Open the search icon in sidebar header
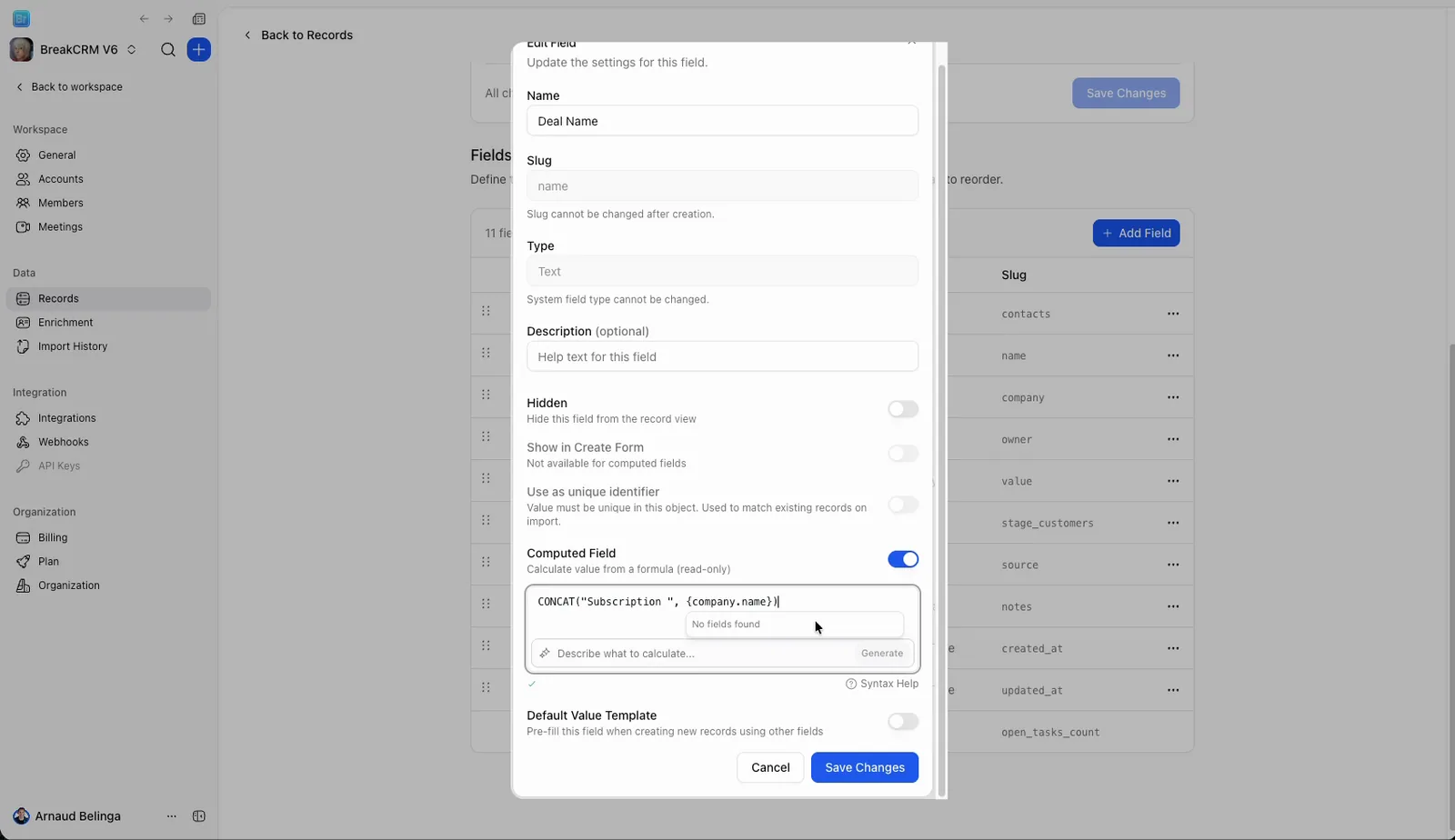The height and width of the screenshot is (840, 1455). [168, 50]
